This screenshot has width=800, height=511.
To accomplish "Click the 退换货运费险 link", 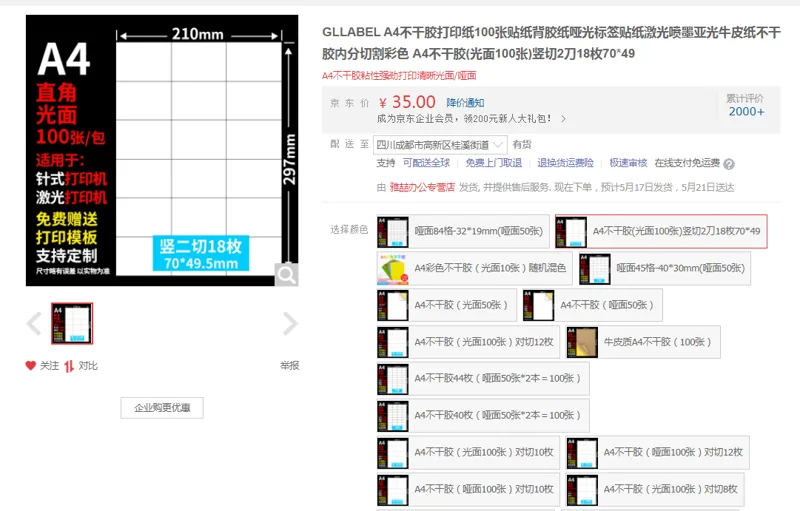I will [565, 163].
